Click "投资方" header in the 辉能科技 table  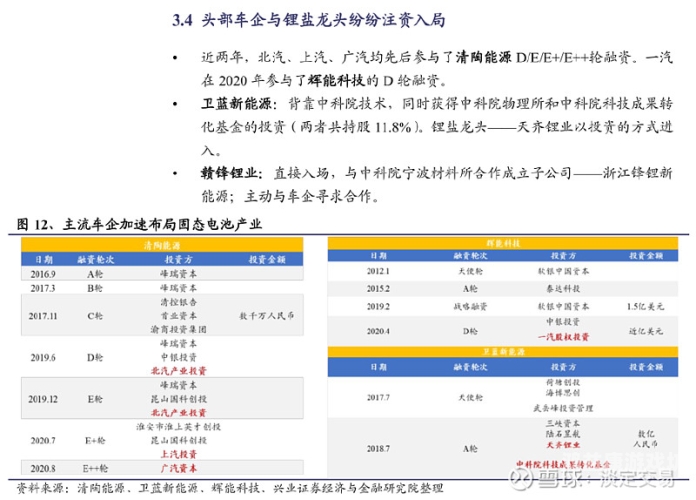coord(563,256)
